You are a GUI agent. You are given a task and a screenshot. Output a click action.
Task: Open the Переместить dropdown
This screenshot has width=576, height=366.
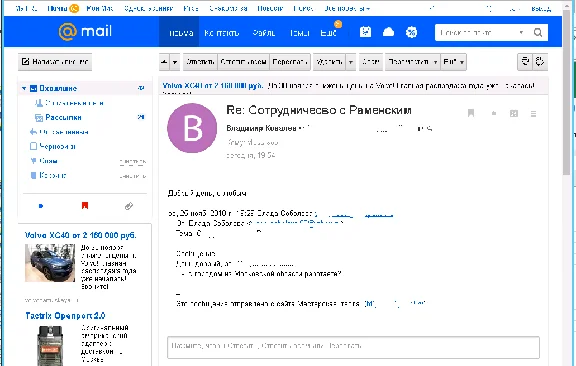[412, 62]
